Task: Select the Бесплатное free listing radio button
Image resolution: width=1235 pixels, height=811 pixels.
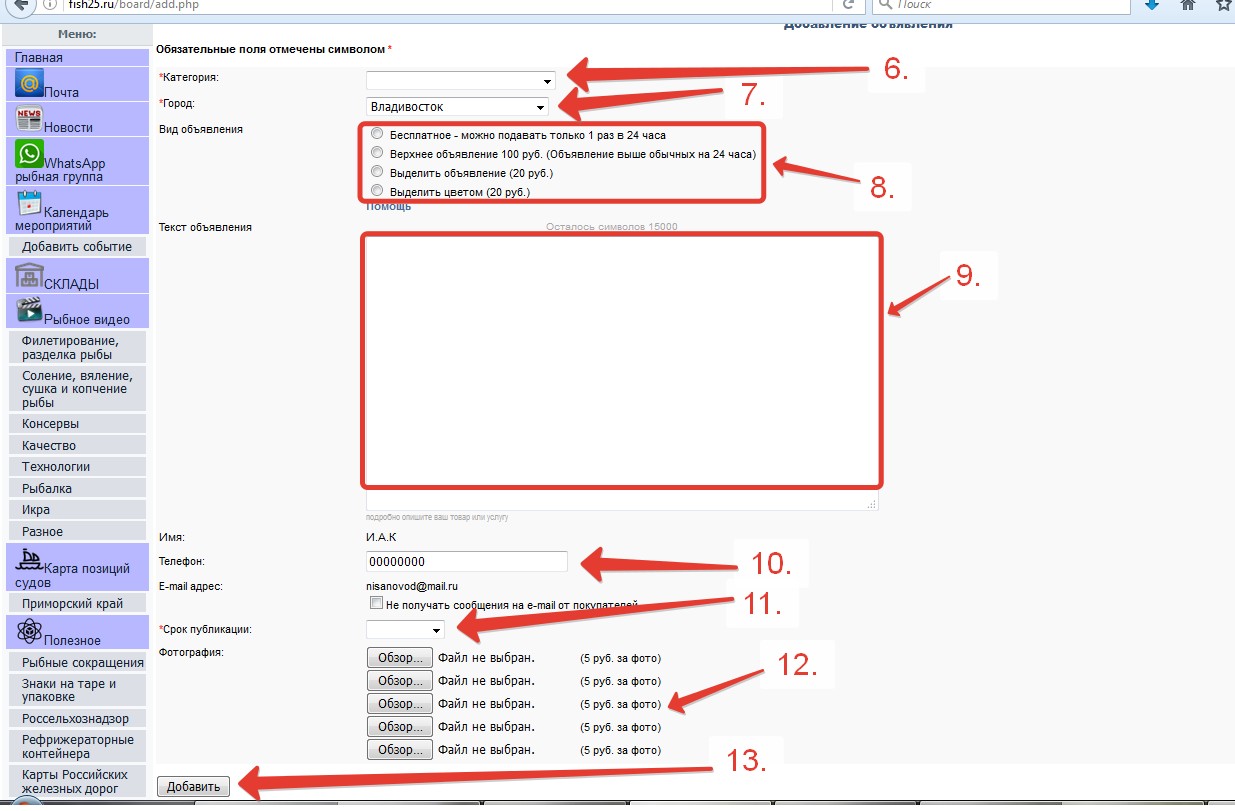Action: (x=376, y=133)
